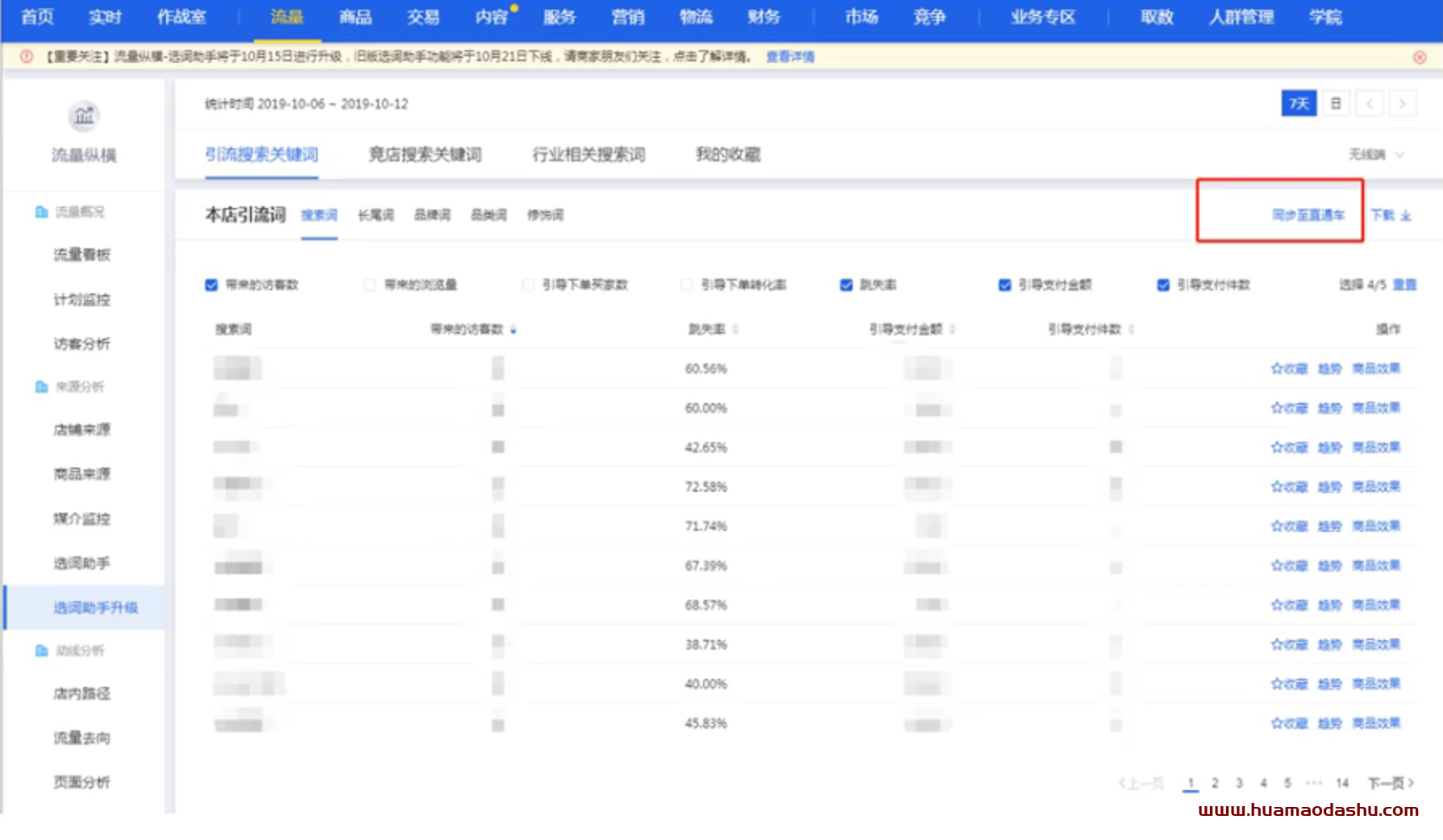The height and width of the screenshot is (840, 1443).
Task: Switch to 竞店搜索关键词 tab
Action: tap(425, 155)
